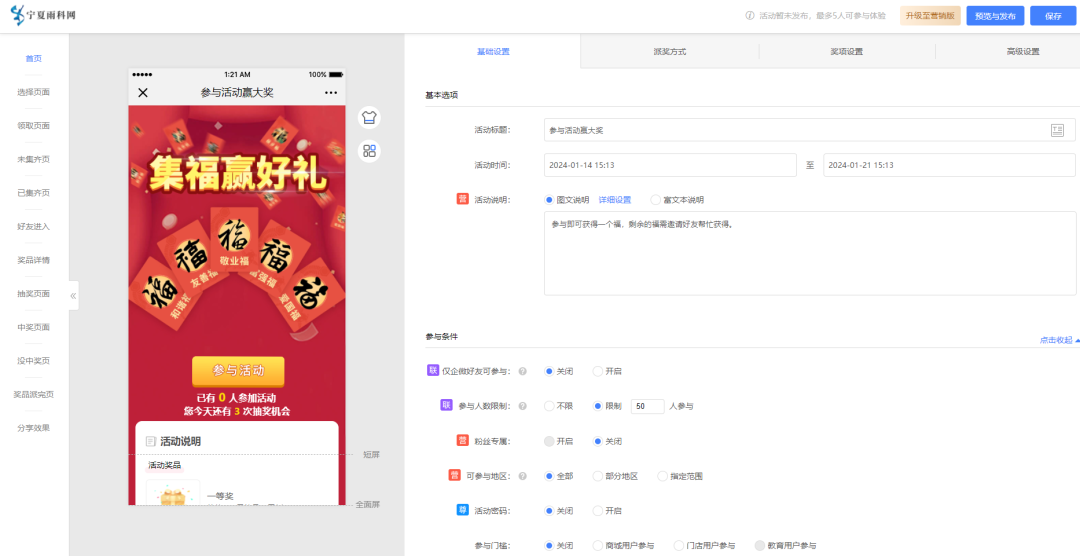The image size is (1080, 556).
Task: Click help icon next to 参与人数限制
Action: [522, 406]
